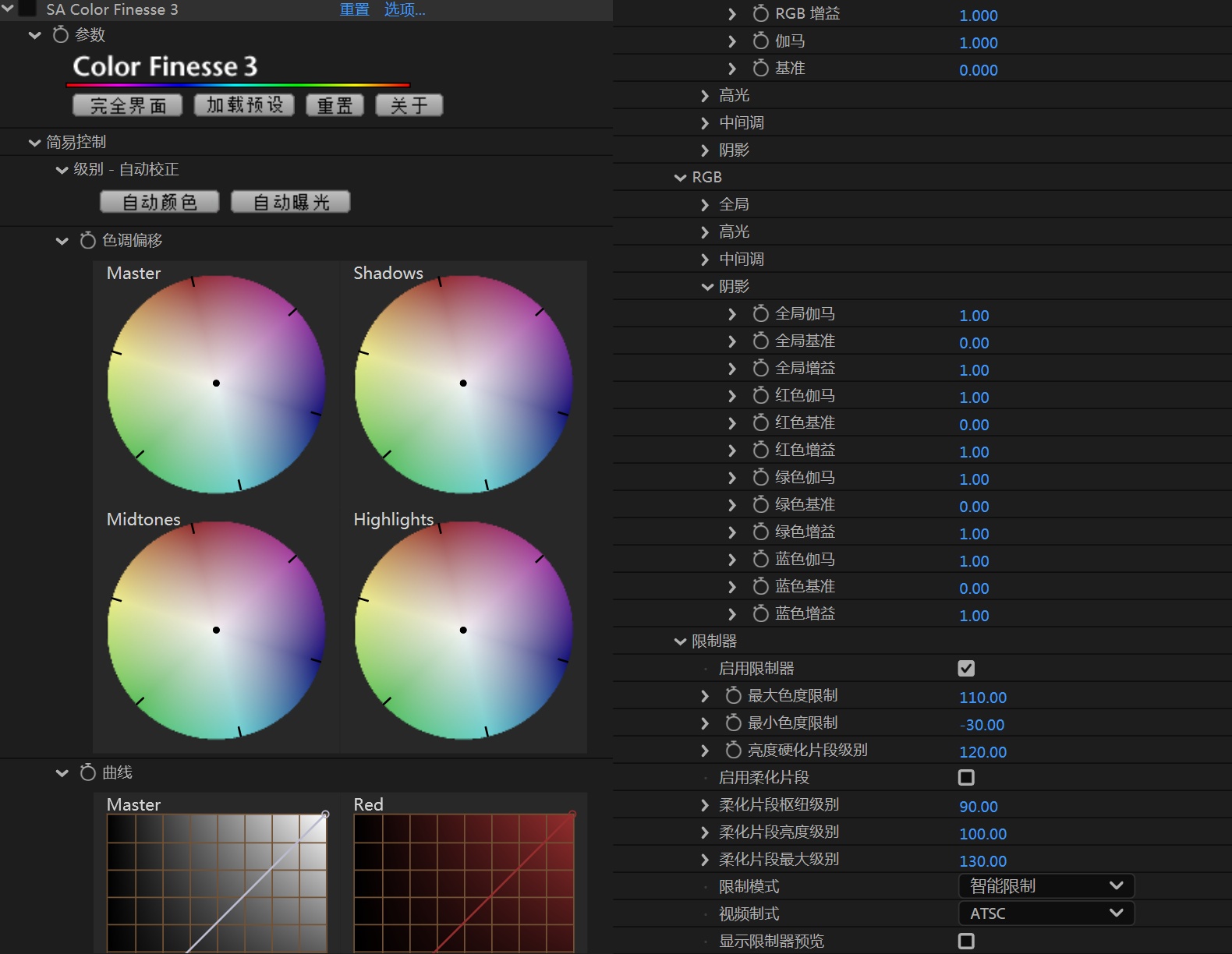Viewport: 1232px width, 954px height.
Task: Collapse SA Color Finesse 3 effect
Action: pos(7,9)
